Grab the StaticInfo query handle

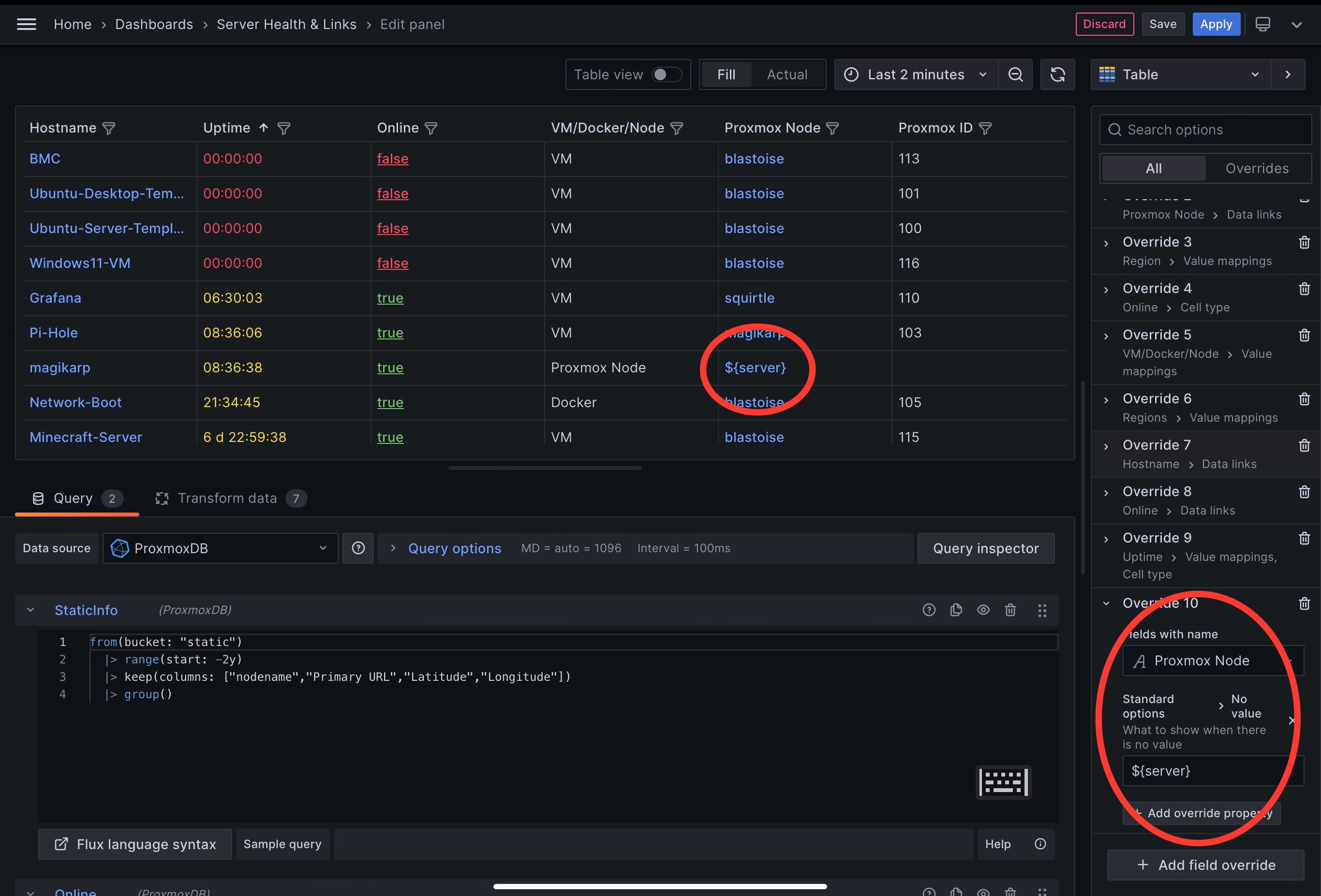point(1042,611)
